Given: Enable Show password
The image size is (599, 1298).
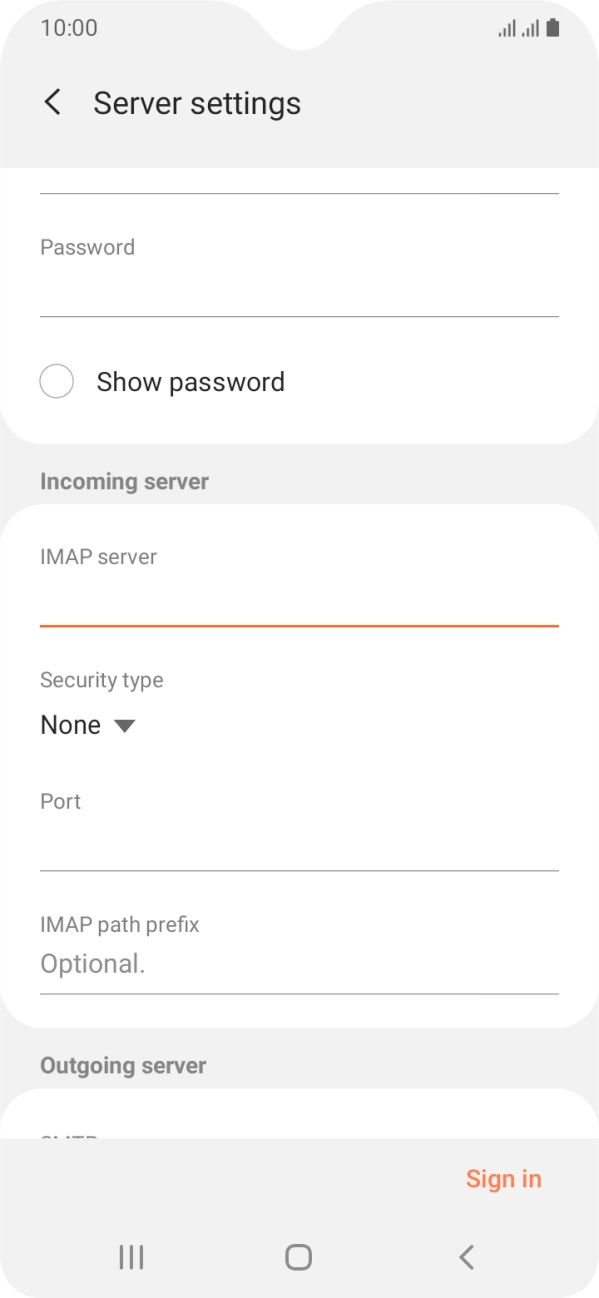Looking at the screenshot, I should [57, 381].
